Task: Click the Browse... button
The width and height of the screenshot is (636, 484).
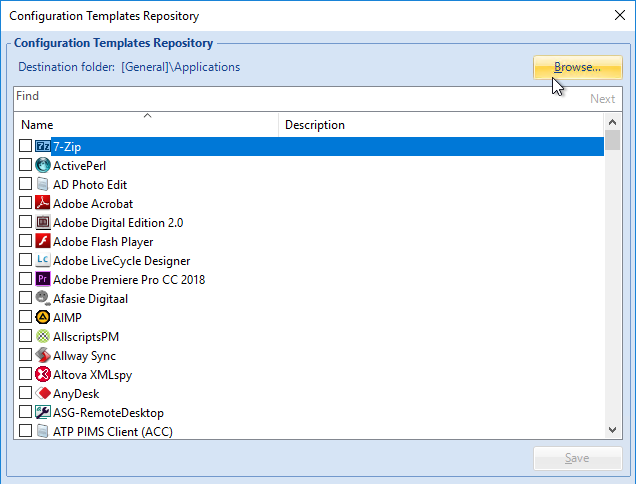Action: pos(578,67)
